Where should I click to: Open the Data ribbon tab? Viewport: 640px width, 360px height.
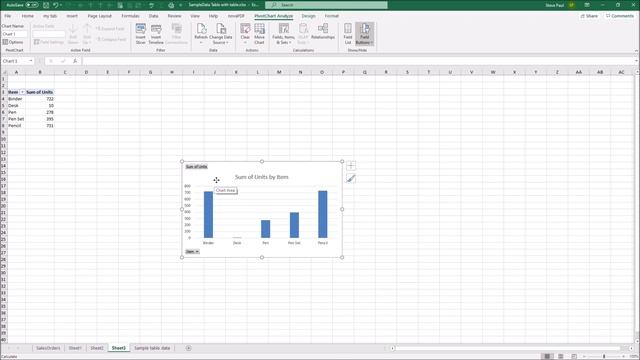pos(153,16)
